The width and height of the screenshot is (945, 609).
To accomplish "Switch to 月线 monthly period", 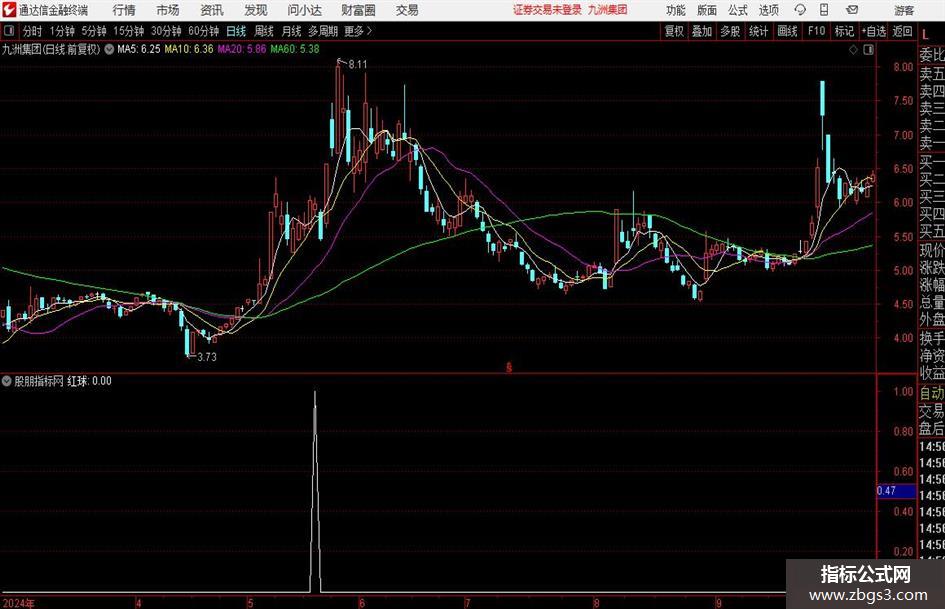I will point(291,31).
